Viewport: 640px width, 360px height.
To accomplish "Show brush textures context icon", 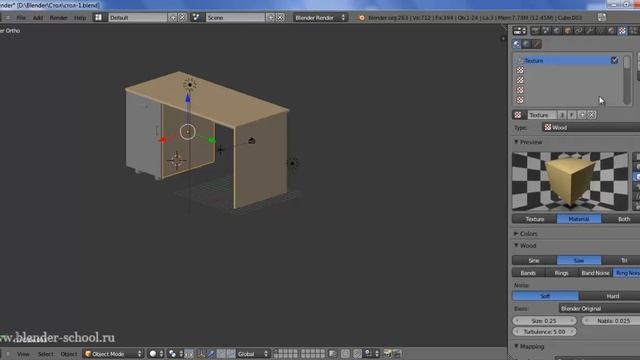I will [x=537, y=44].
